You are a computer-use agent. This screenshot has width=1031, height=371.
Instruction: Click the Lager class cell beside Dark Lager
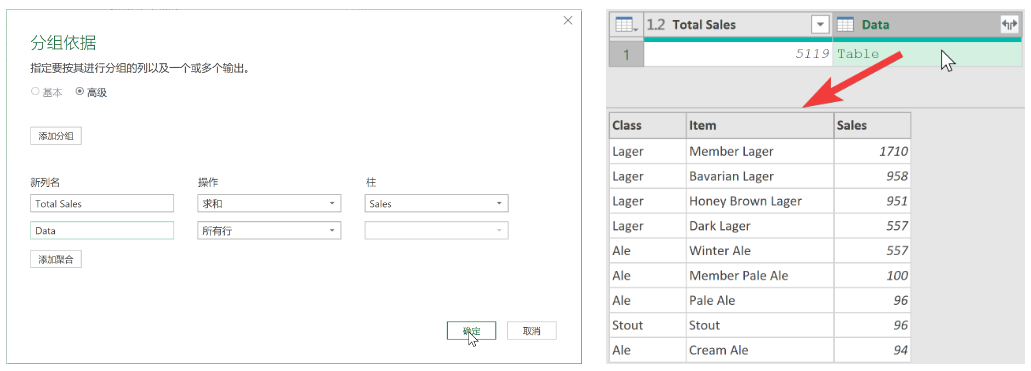[x=648, y=226]
